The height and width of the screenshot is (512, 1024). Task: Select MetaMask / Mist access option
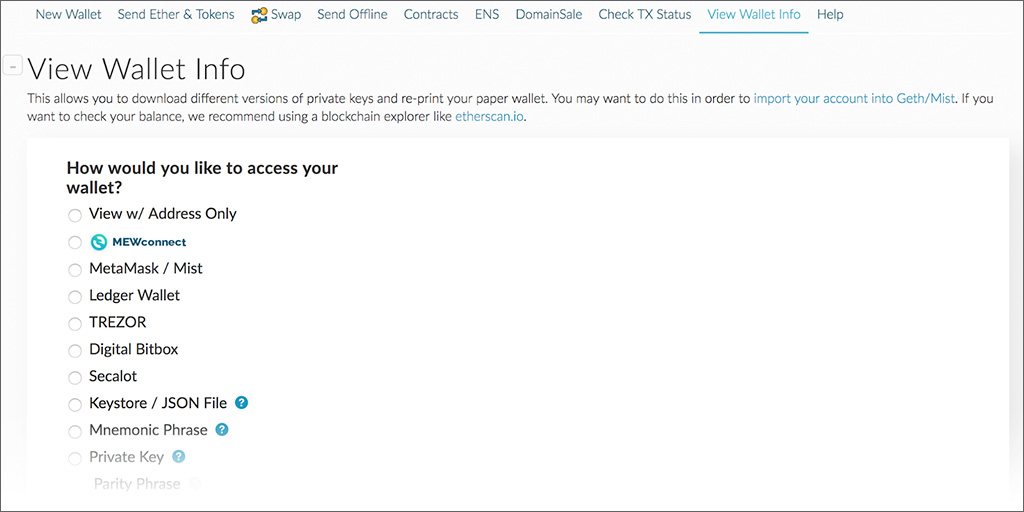point(75,270)
